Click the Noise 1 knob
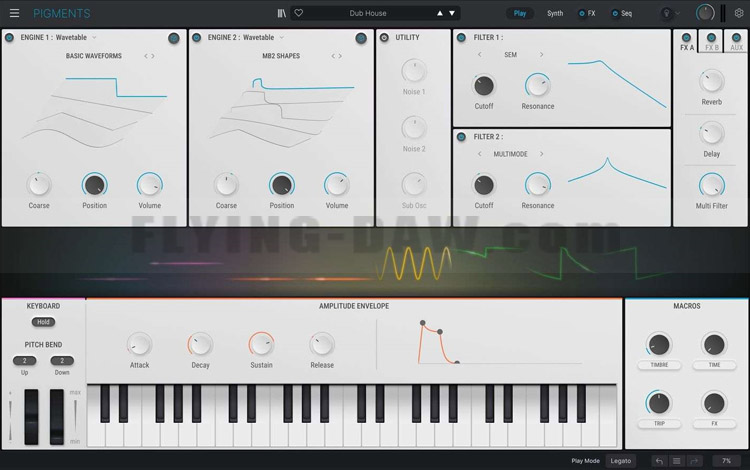Screen dimensions: 750x470 coord(414,71)
